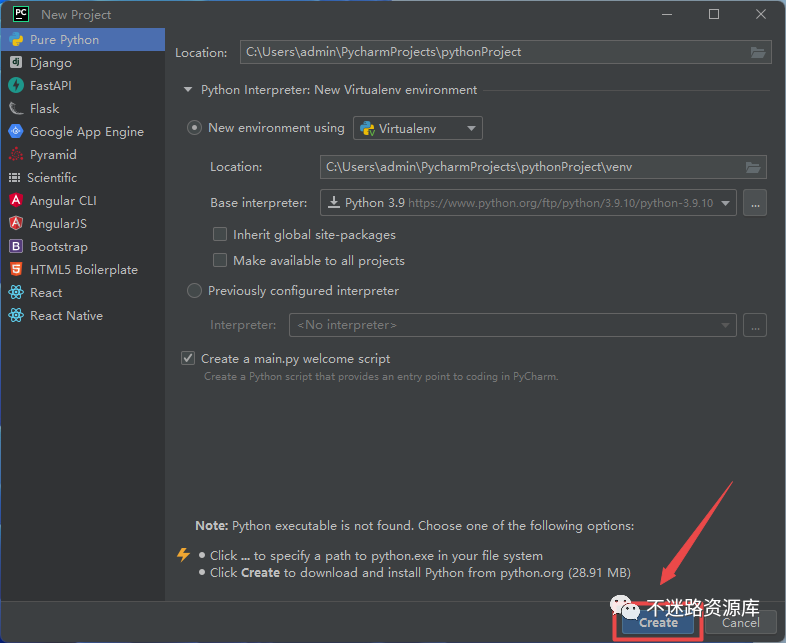Pick the Flask project type icon
The width and height of the screenshot is (786, 643).
coord(15,109)
